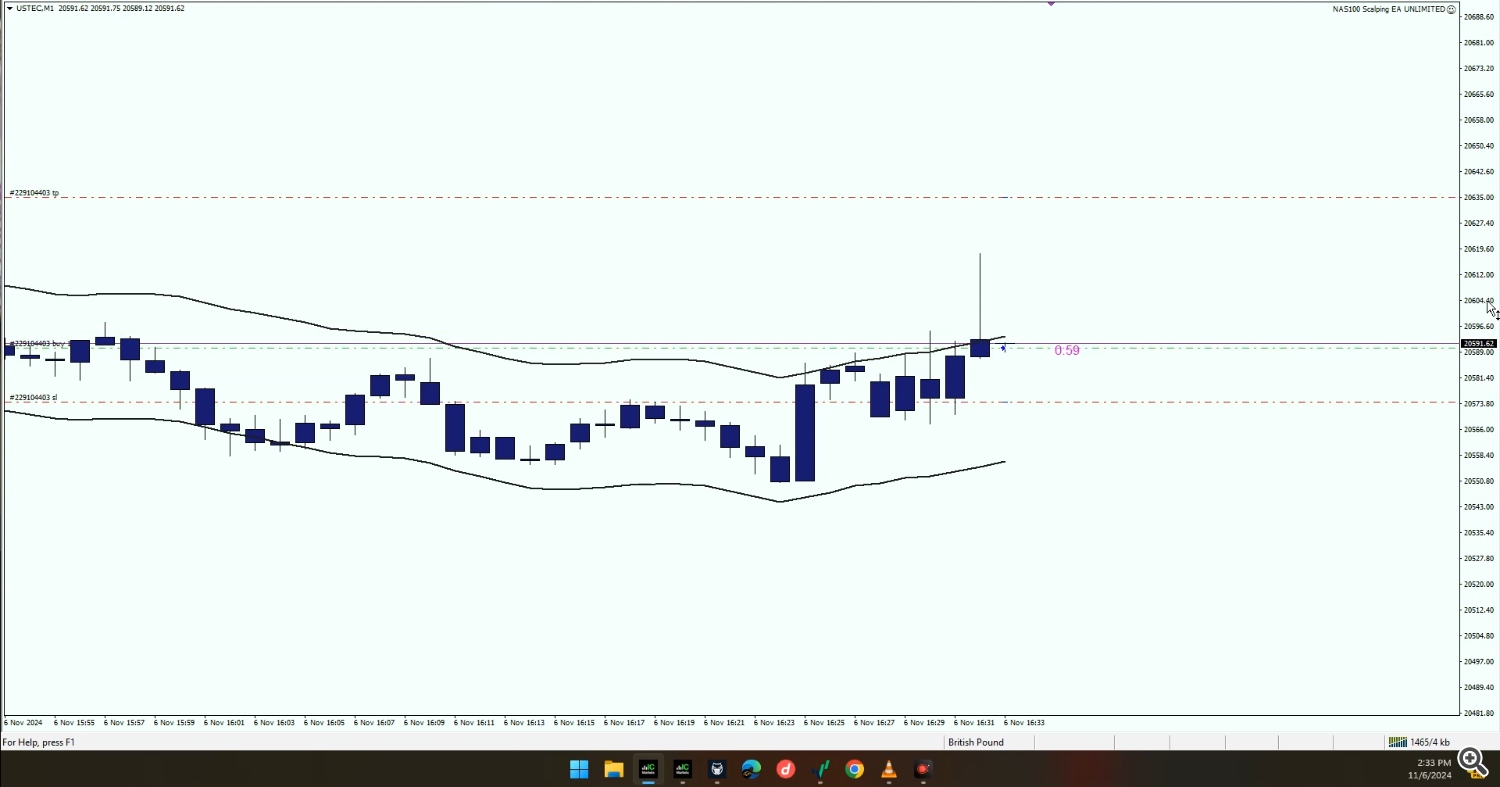
Task: Open the second IC Markets terminal icon
Action: [682, 769]
